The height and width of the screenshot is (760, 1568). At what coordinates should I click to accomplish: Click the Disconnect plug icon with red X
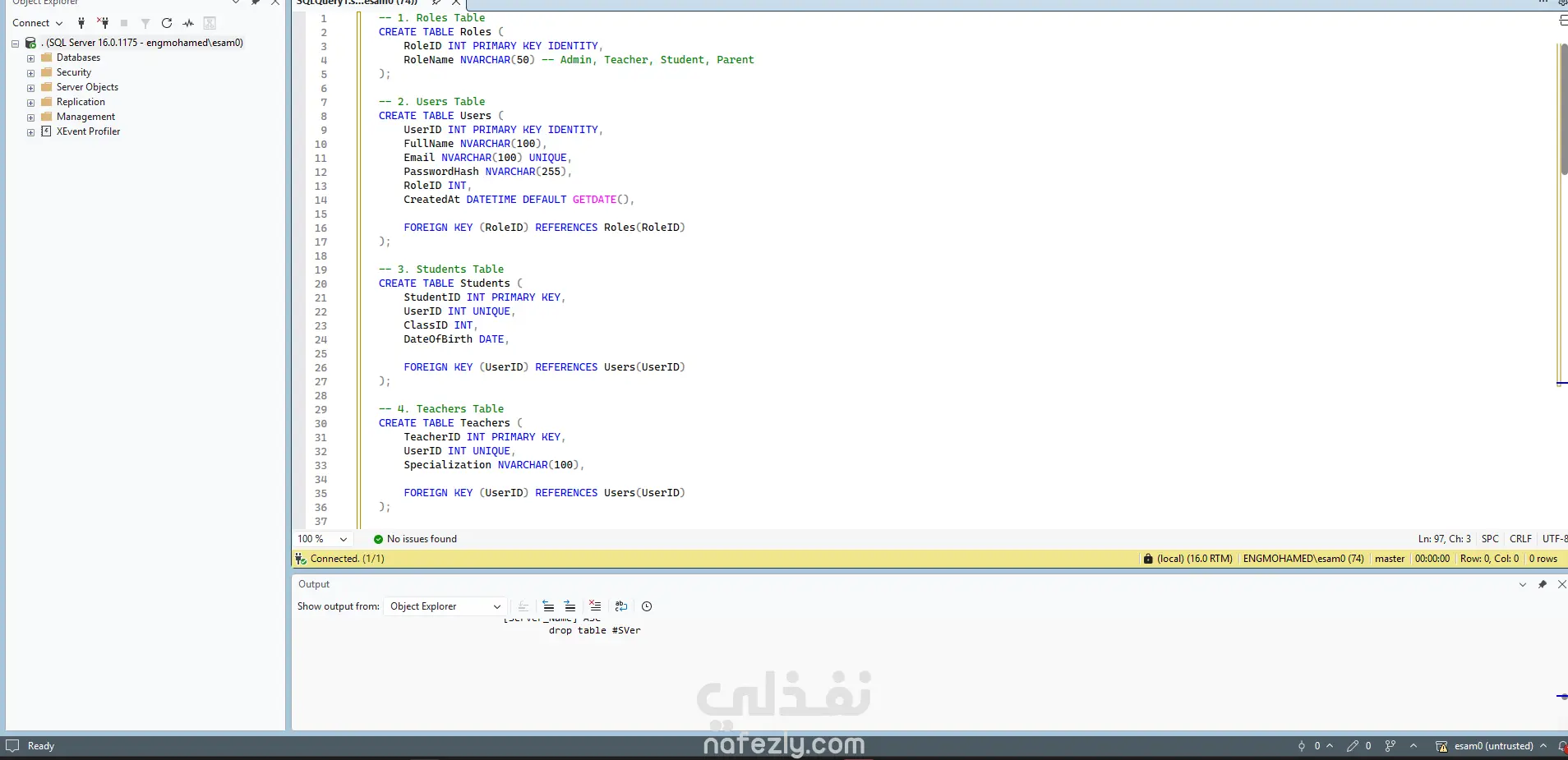[103, 23]
